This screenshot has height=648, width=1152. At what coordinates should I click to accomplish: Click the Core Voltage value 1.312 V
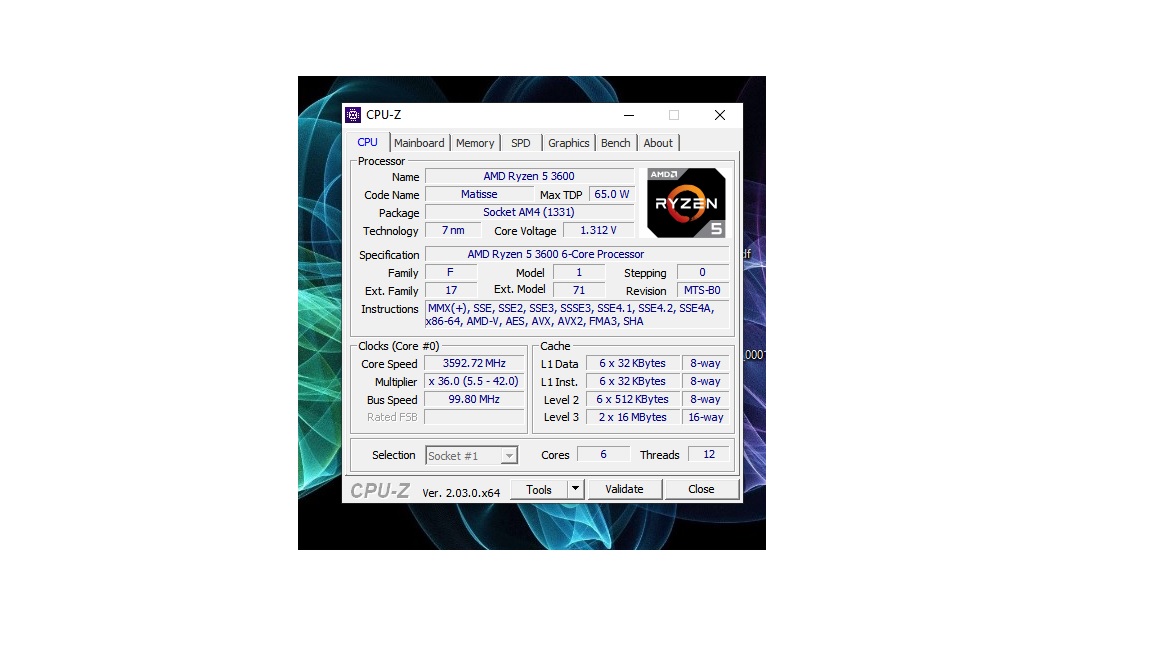pos(598,231)
